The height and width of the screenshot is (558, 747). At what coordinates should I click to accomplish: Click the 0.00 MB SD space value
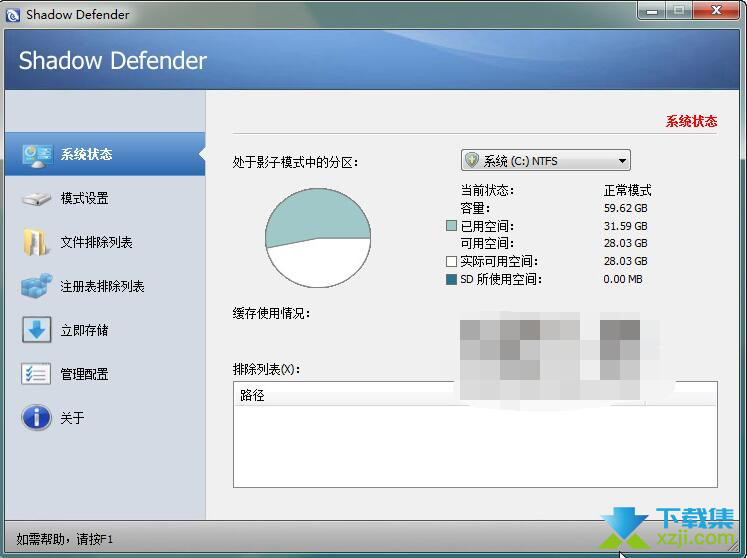(623, 279)
